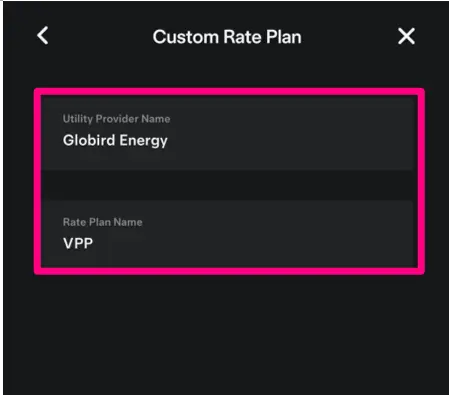Select the Utility Provider Name field
Screen dimensions: 449x395
click(x=227, y=133)
